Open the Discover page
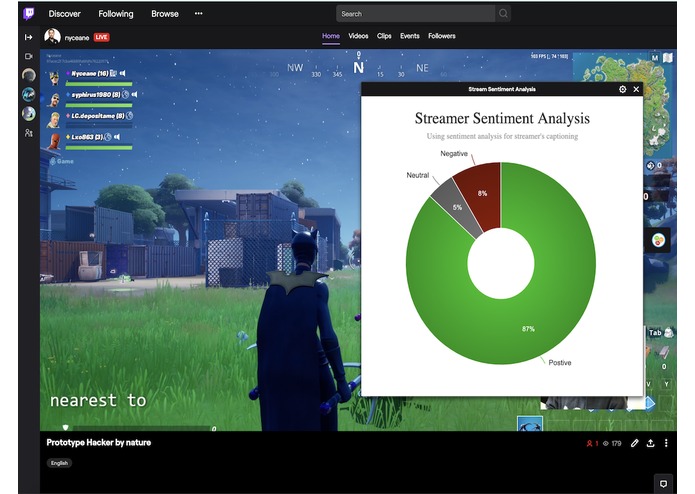The height and width of the screenshot is (494, 695). pyautogui.click(x=65, y=14)
